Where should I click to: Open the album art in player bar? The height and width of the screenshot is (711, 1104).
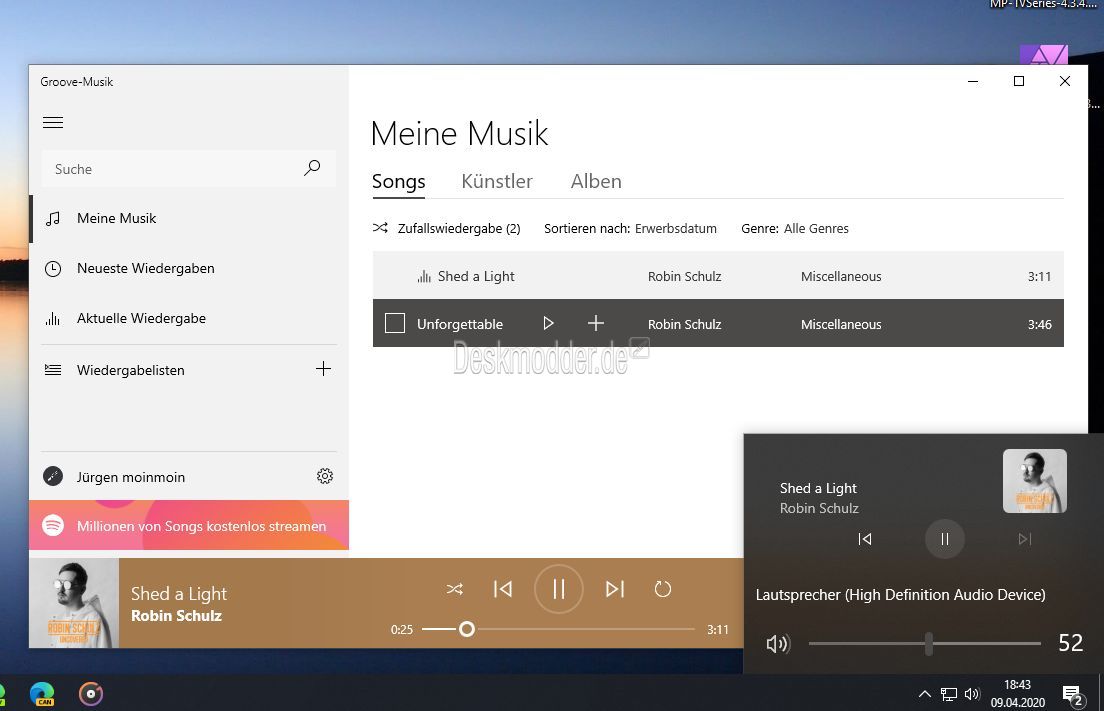(74, 603)
